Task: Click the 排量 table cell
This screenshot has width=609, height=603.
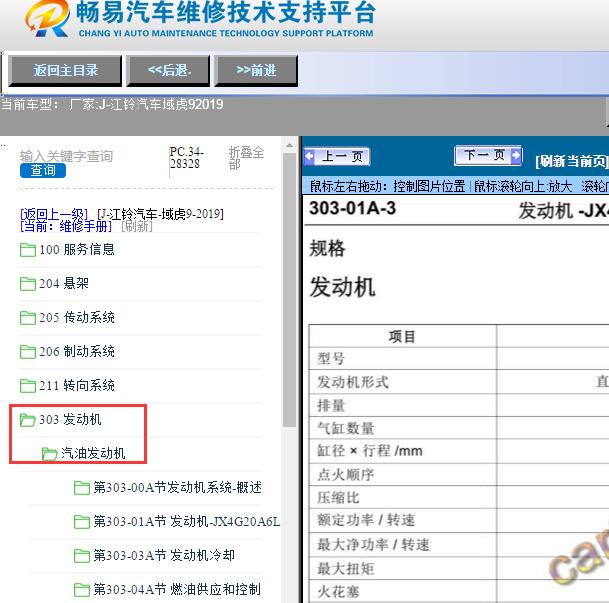Action: tap(331, 405)
